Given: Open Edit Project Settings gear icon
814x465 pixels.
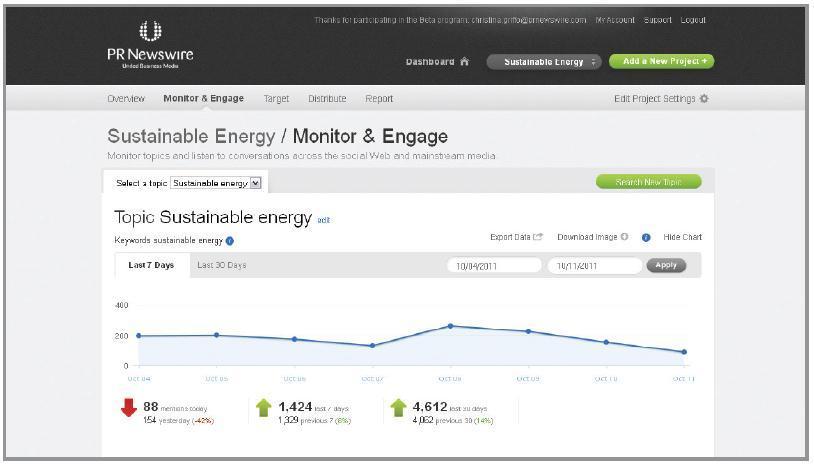Looking at the screenshot, I should click(x=704, y=99).
